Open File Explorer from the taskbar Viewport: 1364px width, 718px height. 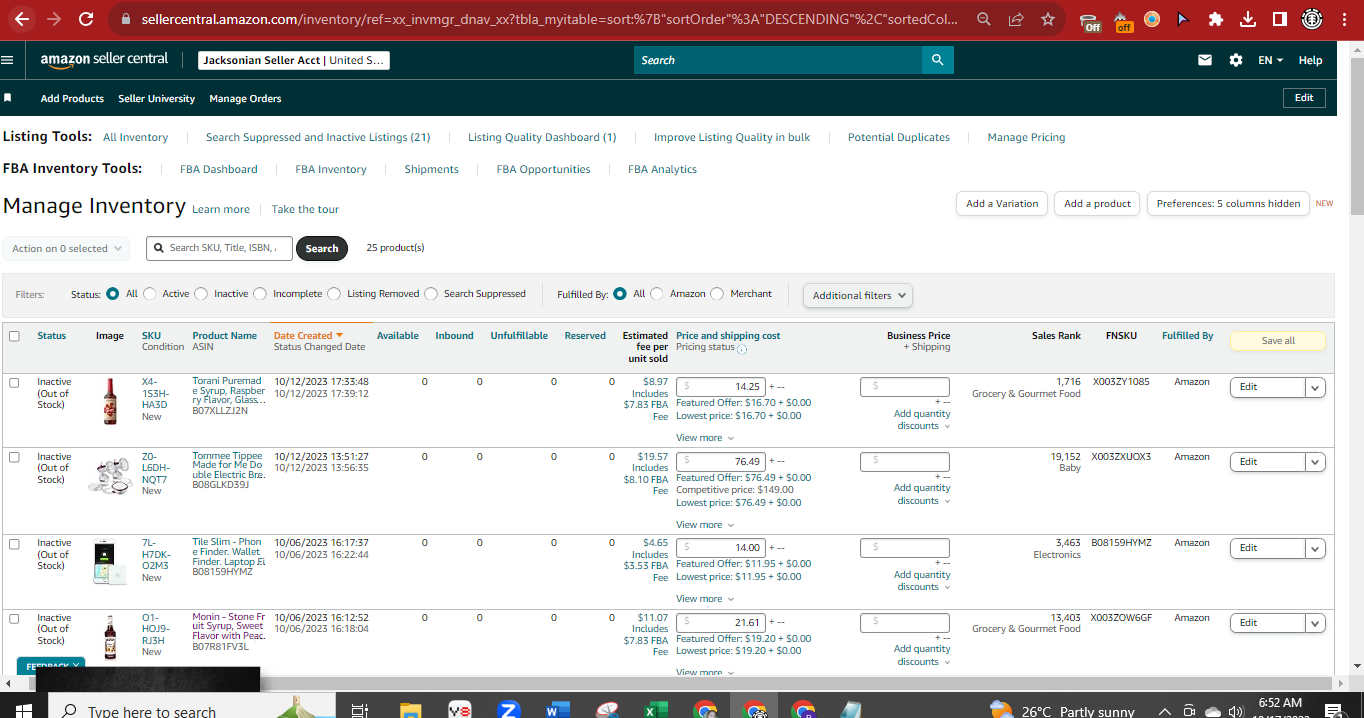tap(410, 710)
